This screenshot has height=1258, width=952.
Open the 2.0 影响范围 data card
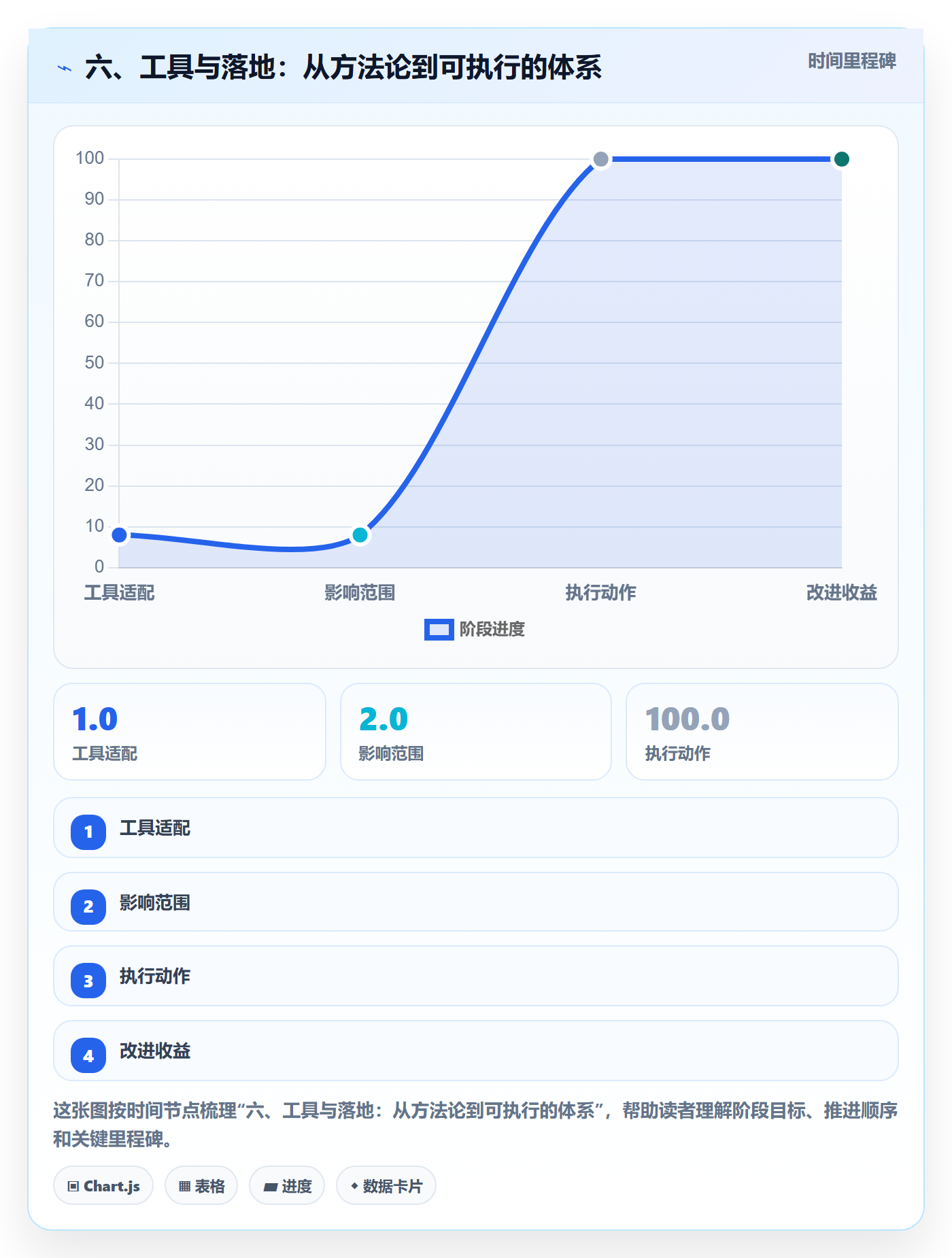click(x=476, y=732)
